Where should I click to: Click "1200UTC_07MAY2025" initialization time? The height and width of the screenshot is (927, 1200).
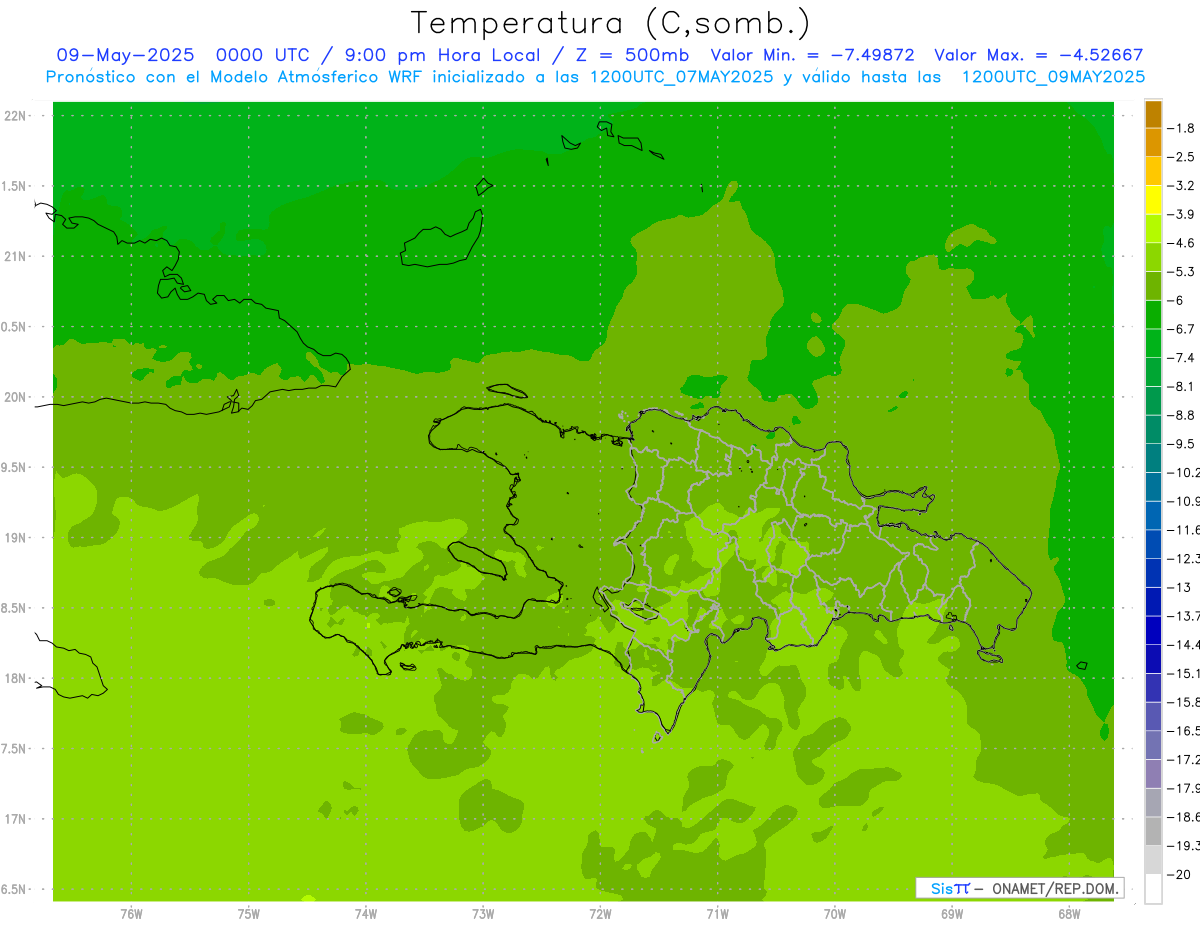tap(681, 76)
